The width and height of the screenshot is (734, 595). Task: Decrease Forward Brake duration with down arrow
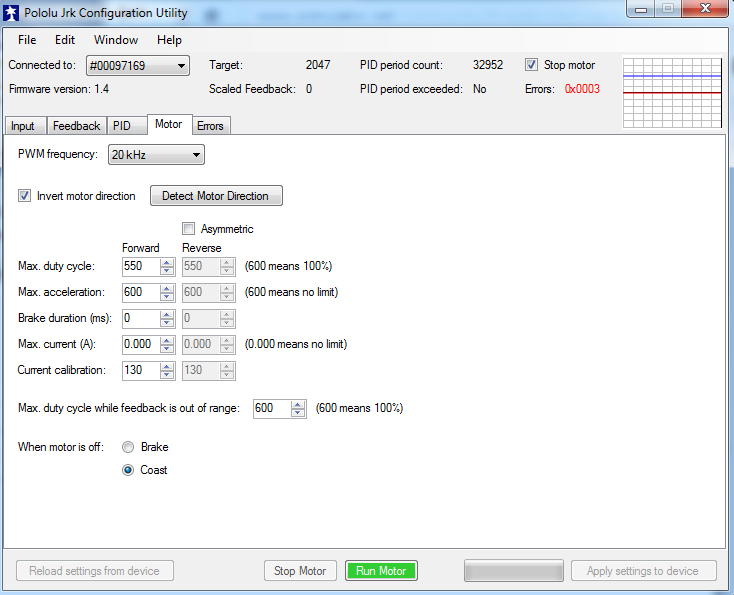pos(167,323)
